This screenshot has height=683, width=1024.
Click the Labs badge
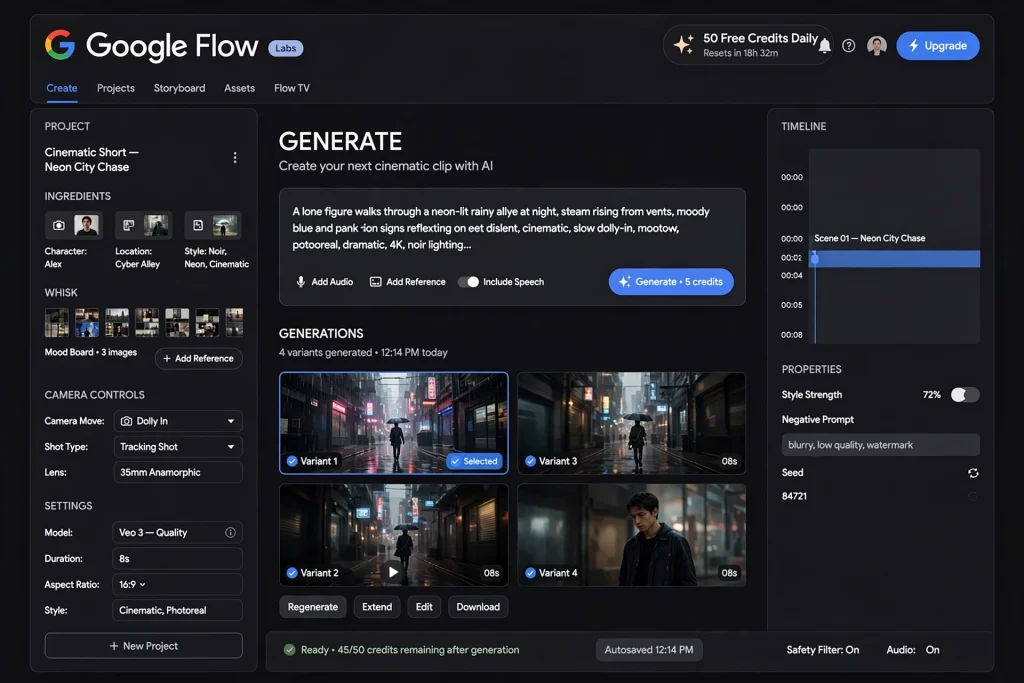tap(285, 48)
